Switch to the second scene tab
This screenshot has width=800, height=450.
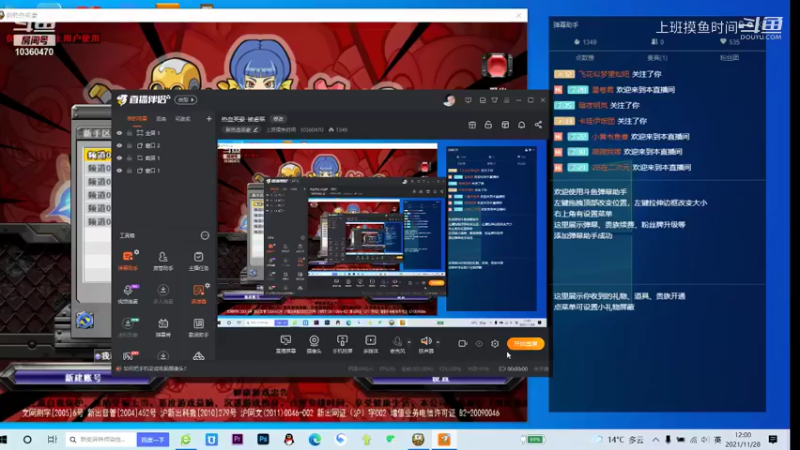pos(161,119)
